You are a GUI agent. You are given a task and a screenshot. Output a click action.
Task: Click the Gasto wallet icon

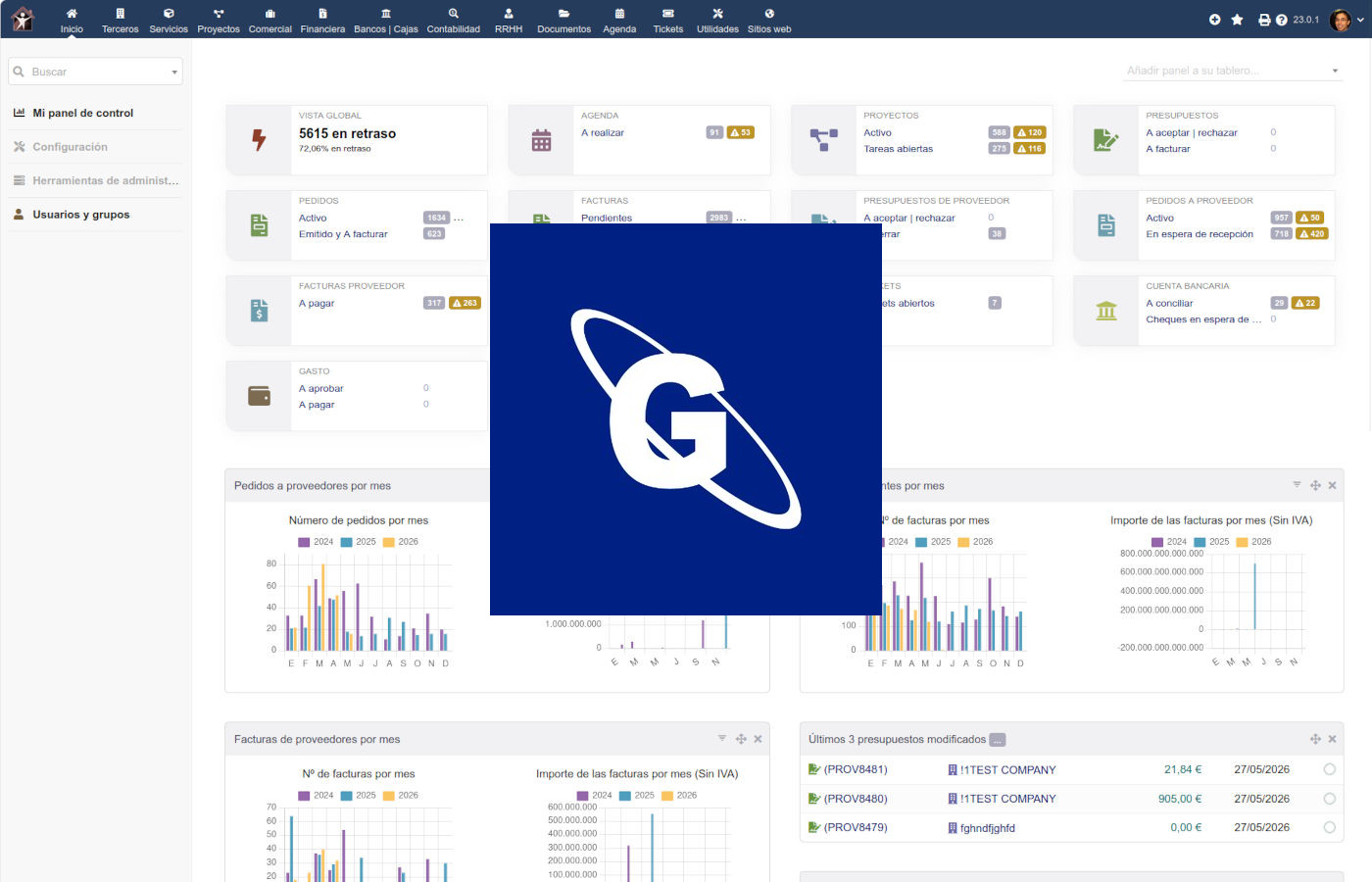coord(259,396)
